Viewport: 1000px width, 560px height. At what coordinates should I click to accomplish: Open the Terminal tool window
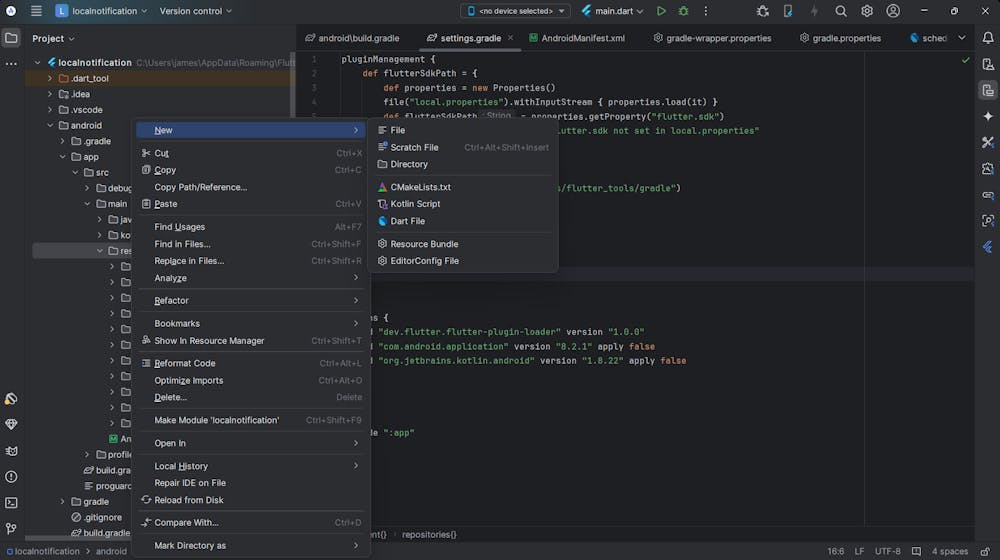11,503
